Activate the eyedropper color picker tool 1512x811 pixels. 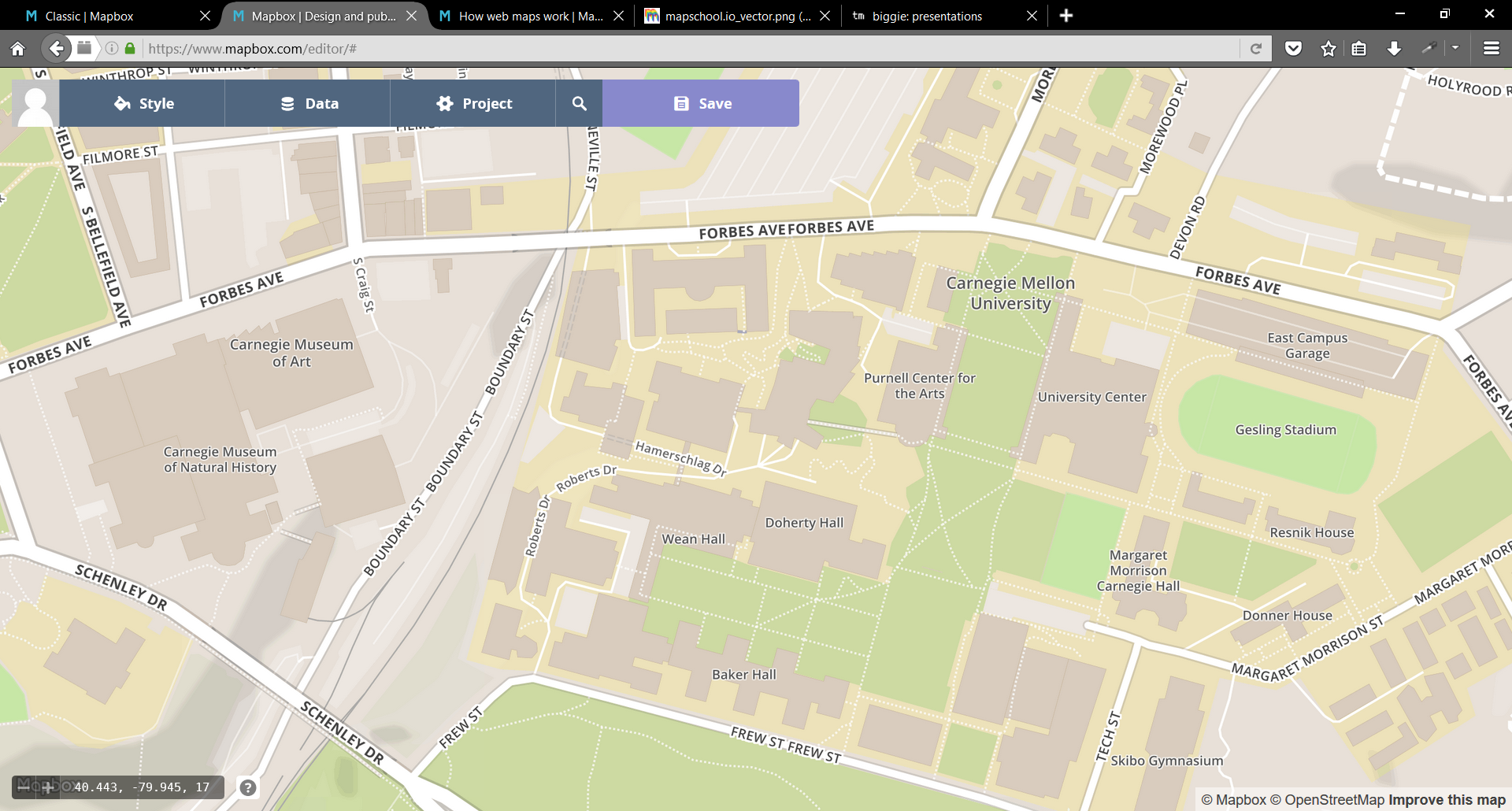click(1429, 49)
